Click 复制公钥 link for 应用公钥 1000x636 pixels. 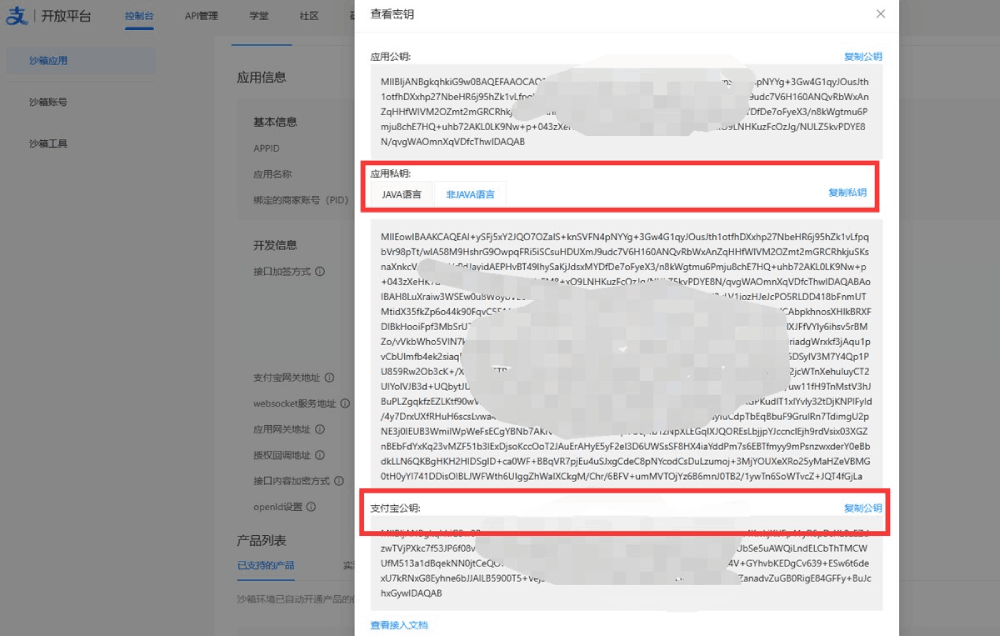[x=863, y=56]
